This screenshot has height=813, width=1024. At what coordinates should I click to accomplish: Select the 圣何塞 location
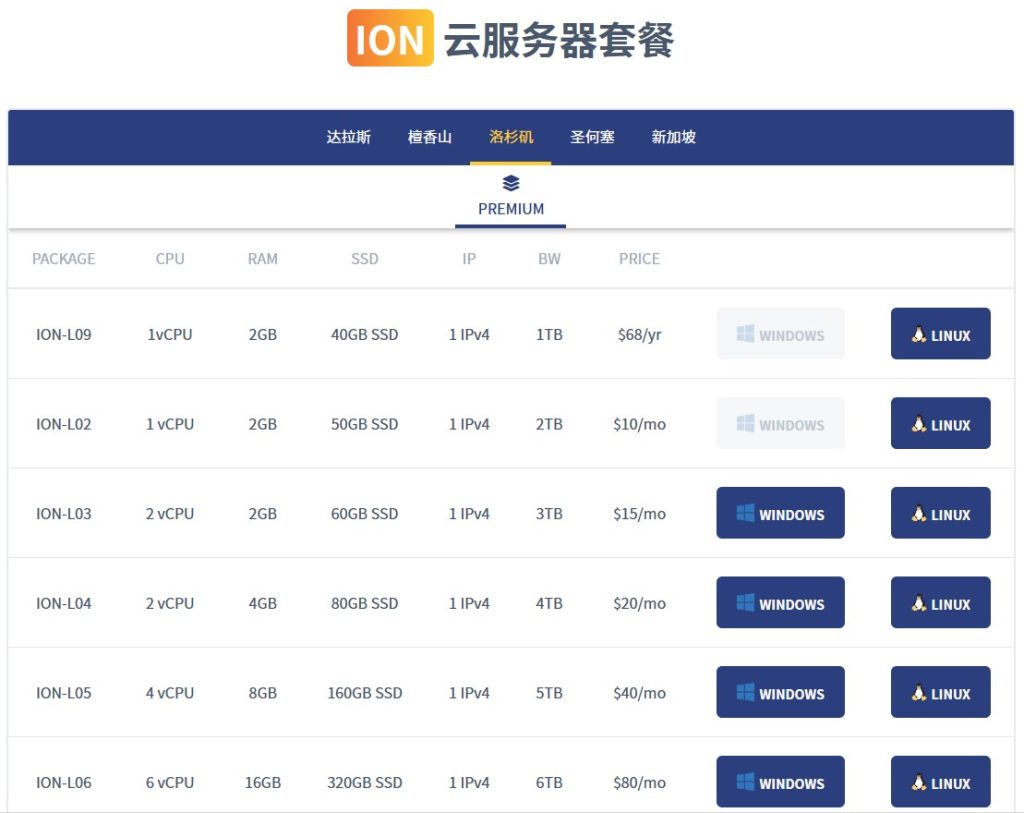(592, 137)
